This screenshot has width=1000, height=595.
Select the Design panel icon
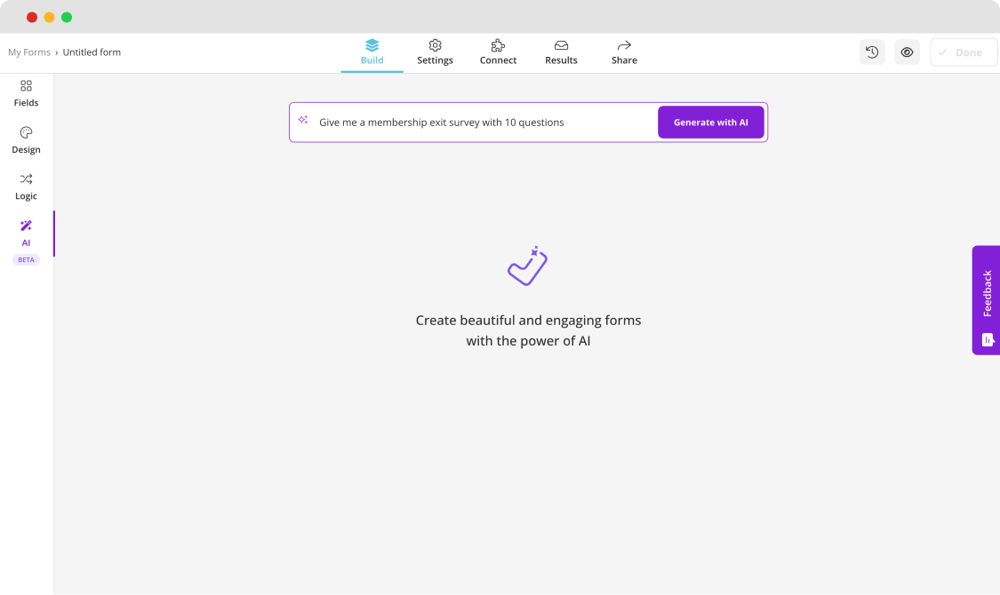point(25,135)
